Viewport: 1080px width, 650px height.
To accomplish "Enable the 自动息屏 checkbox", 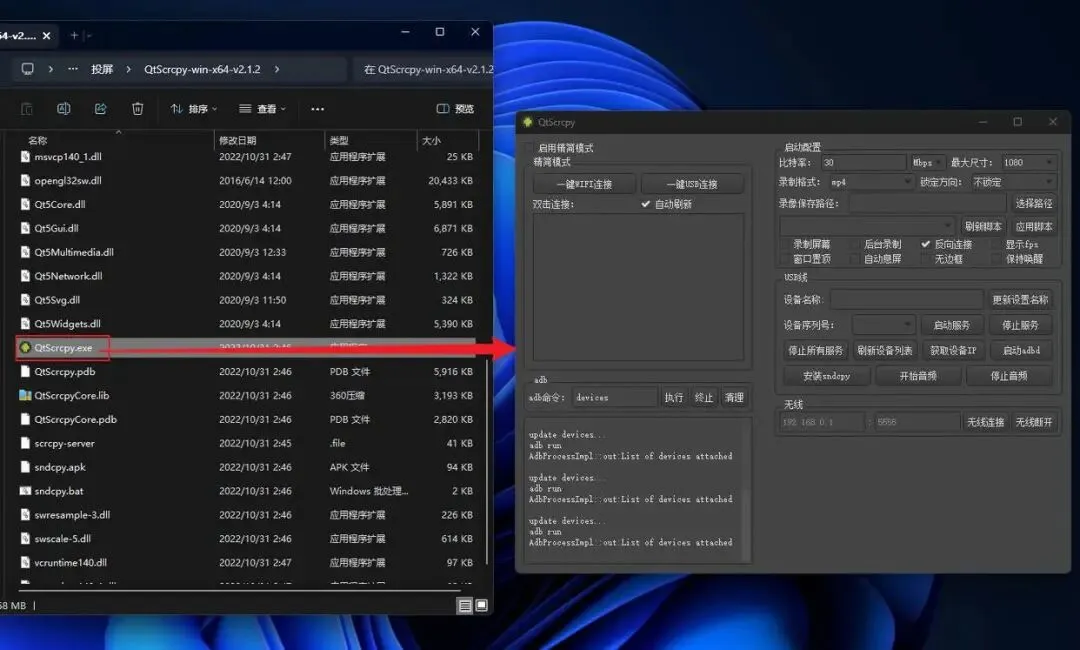I will point(855,259).
